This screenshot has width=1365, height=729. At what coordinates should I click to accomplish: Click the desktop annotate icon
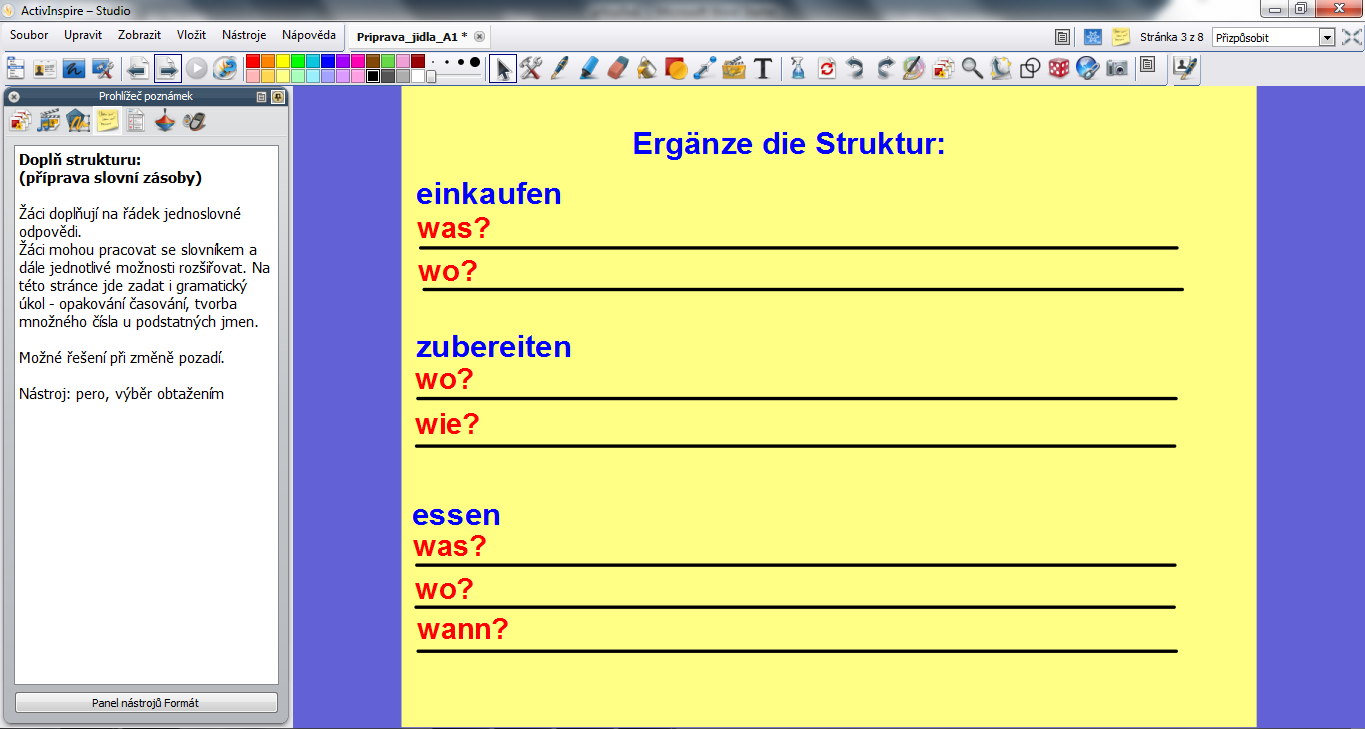pos(74,68)
